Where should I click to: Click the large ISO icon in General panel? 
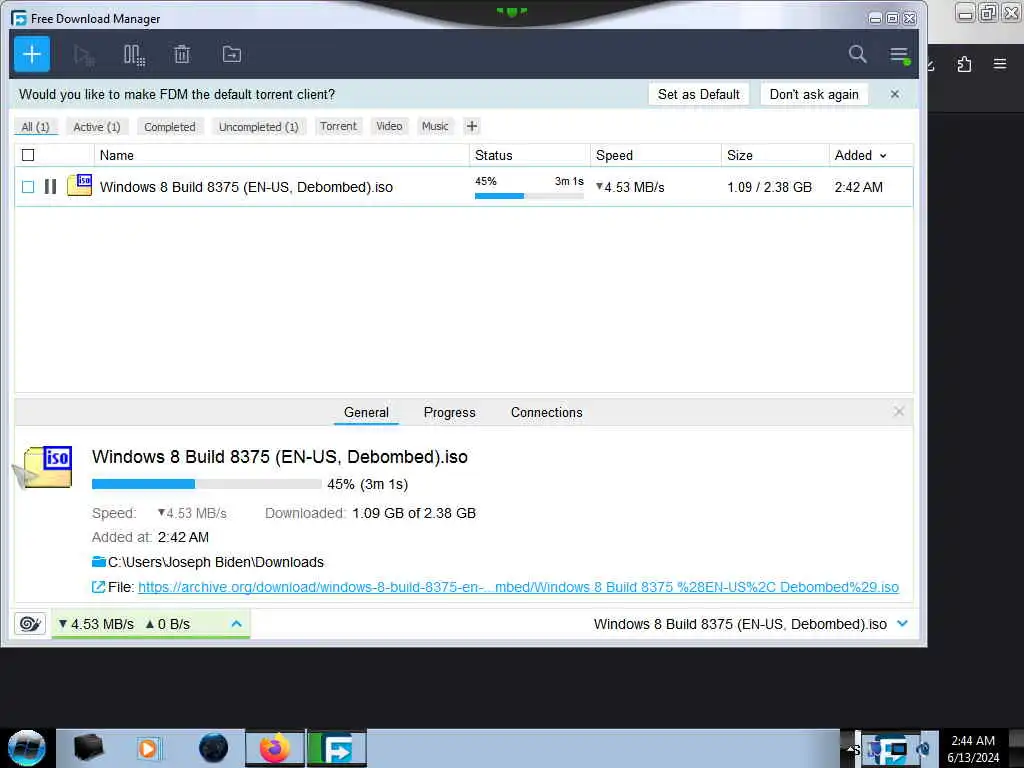click(x=48, y=466)
